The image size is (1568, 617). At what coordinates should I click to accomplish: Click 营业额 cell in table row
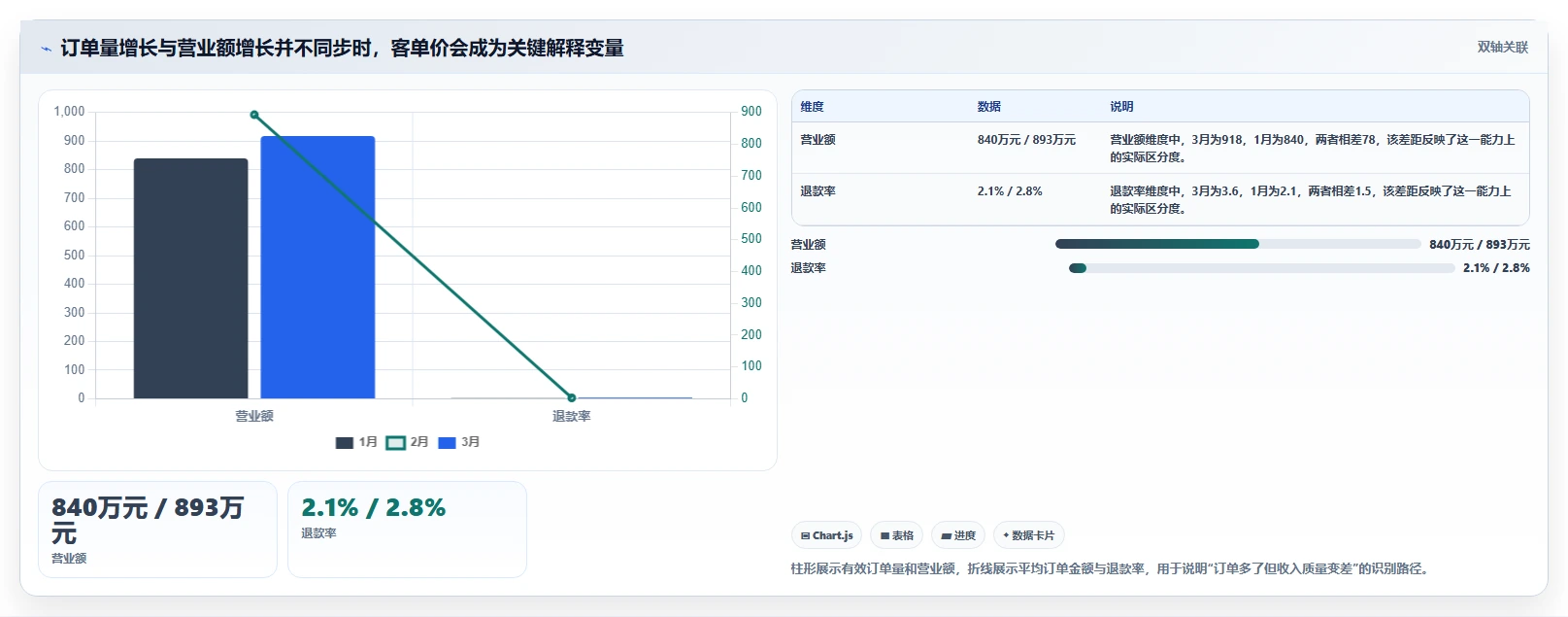point(818,140)
